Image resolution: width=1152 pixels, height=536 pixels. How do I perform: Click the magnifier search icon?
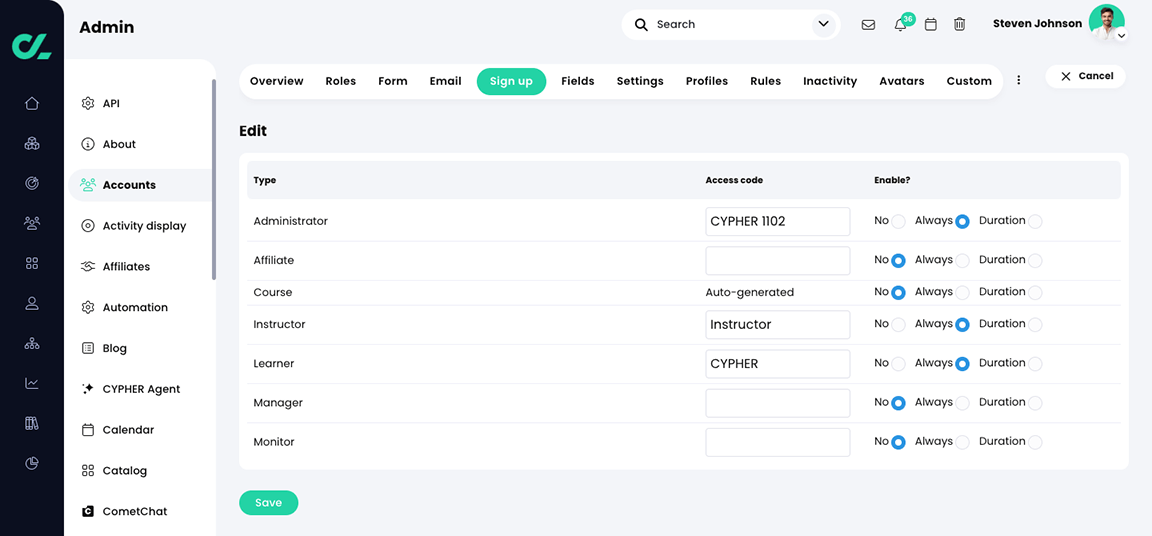coord(641,24)
